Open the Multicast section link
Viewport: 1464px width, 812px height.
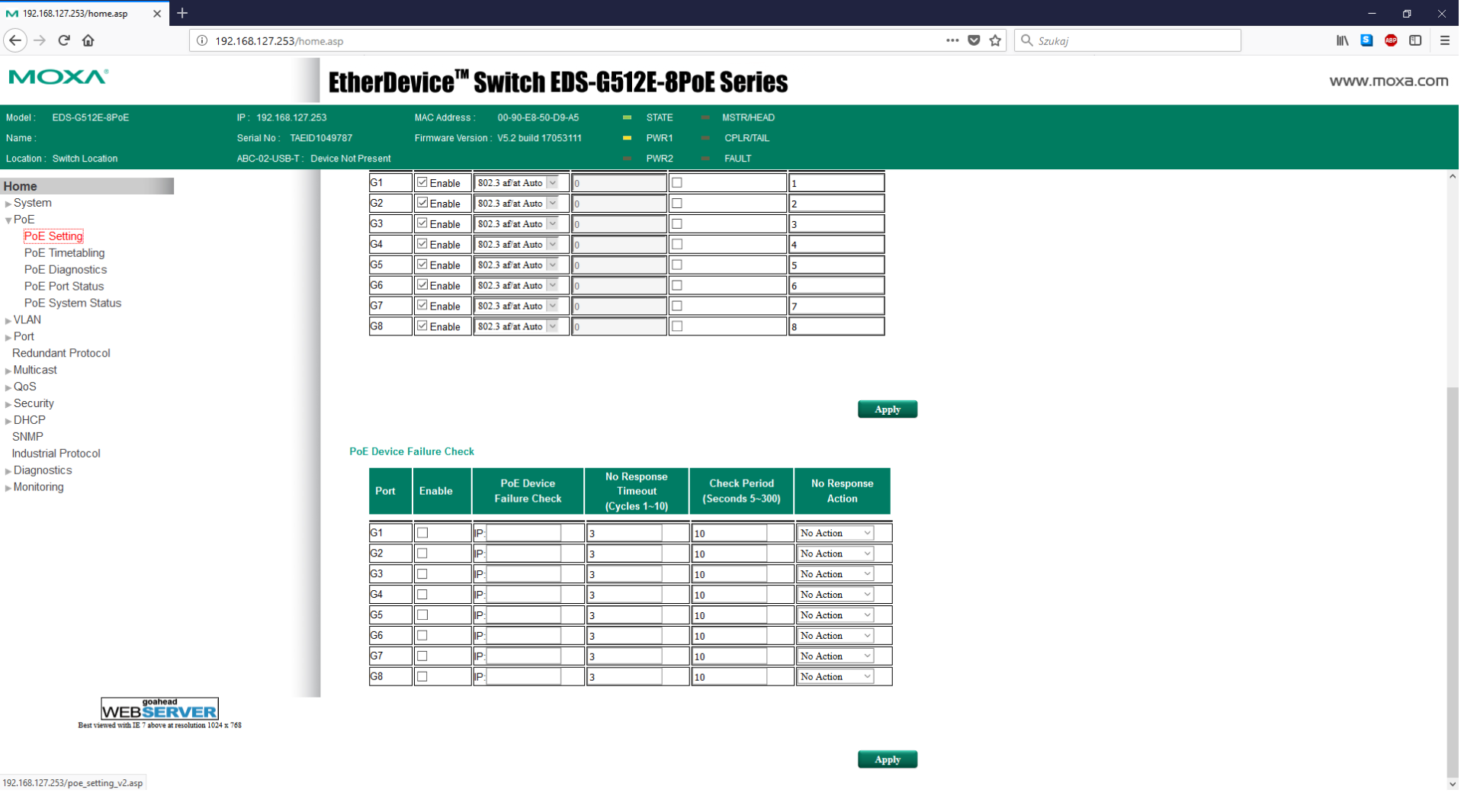click(x=35, y=371)
